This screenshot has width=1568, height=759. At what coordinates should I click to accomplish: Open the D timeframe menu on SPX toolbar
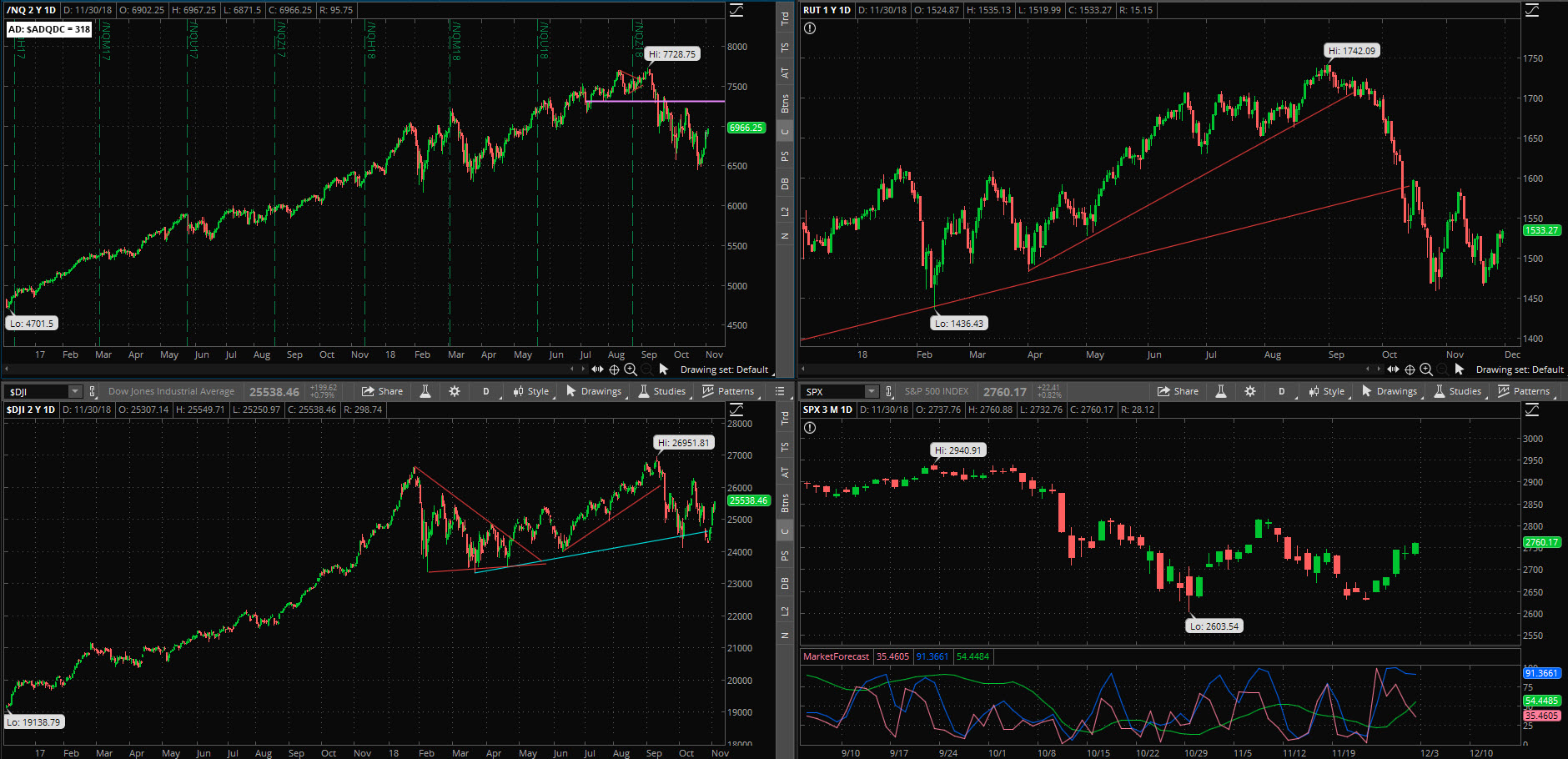[1282, 391]
